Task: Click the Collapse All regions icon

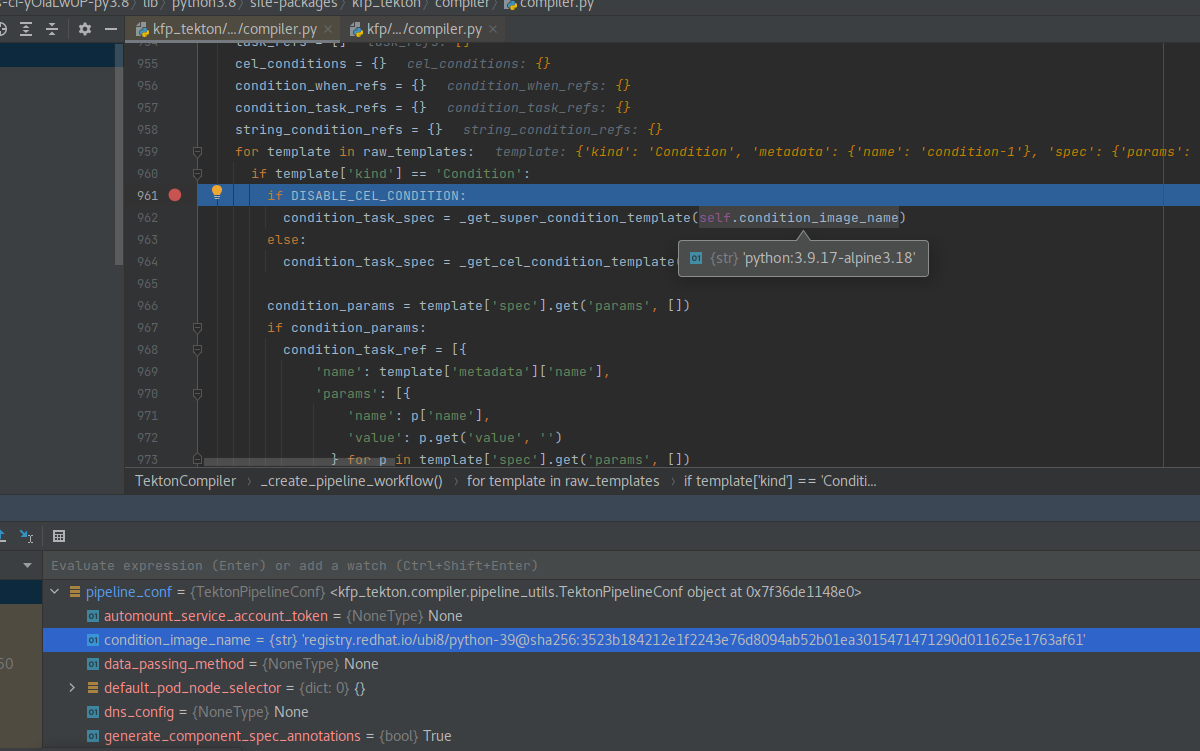Action: coord(49,29)
